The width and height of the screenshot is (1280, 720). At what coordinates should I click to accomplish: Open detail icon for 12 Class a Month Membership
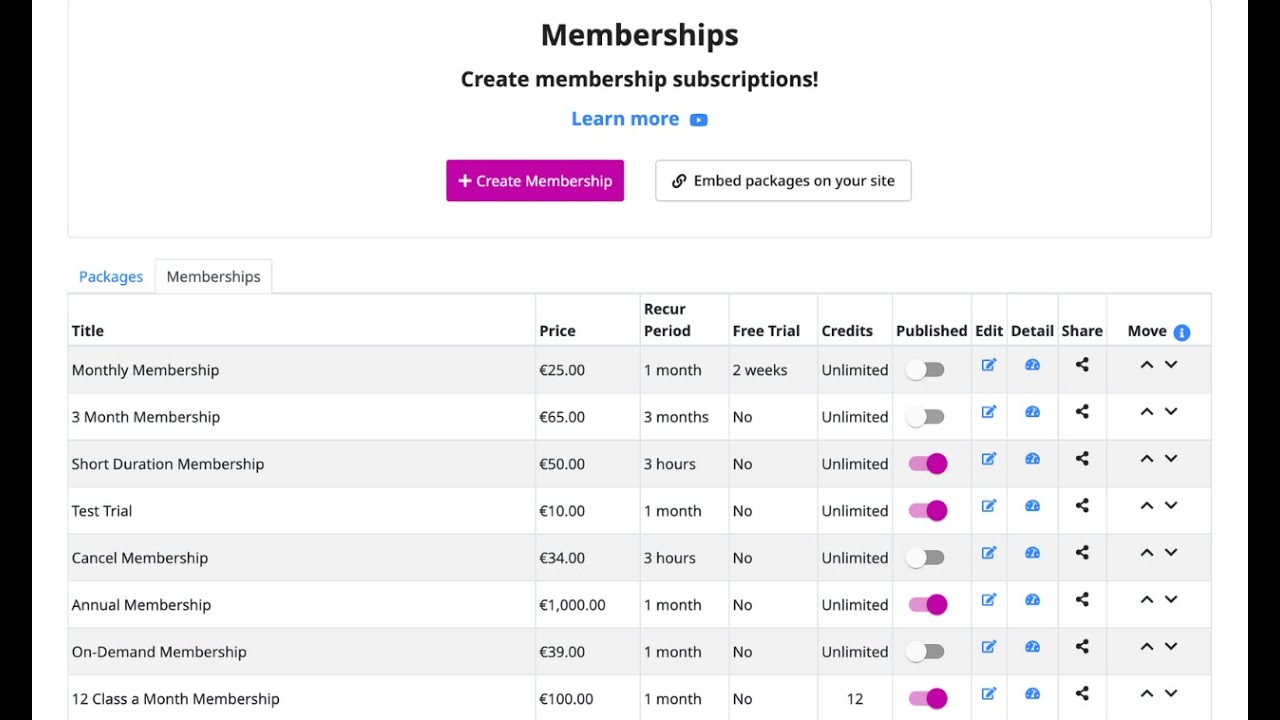pyautogui.click(x=1033, y=694)
